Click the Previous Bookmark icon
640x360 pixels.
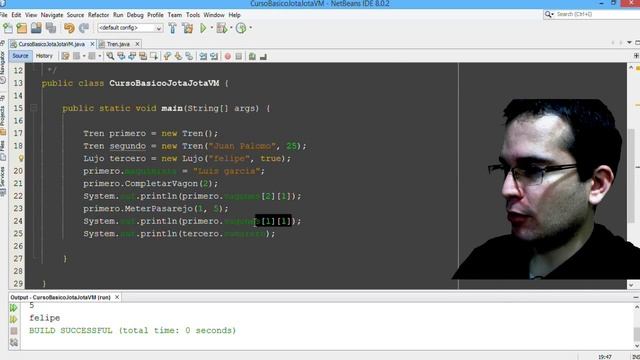point(167,56)
